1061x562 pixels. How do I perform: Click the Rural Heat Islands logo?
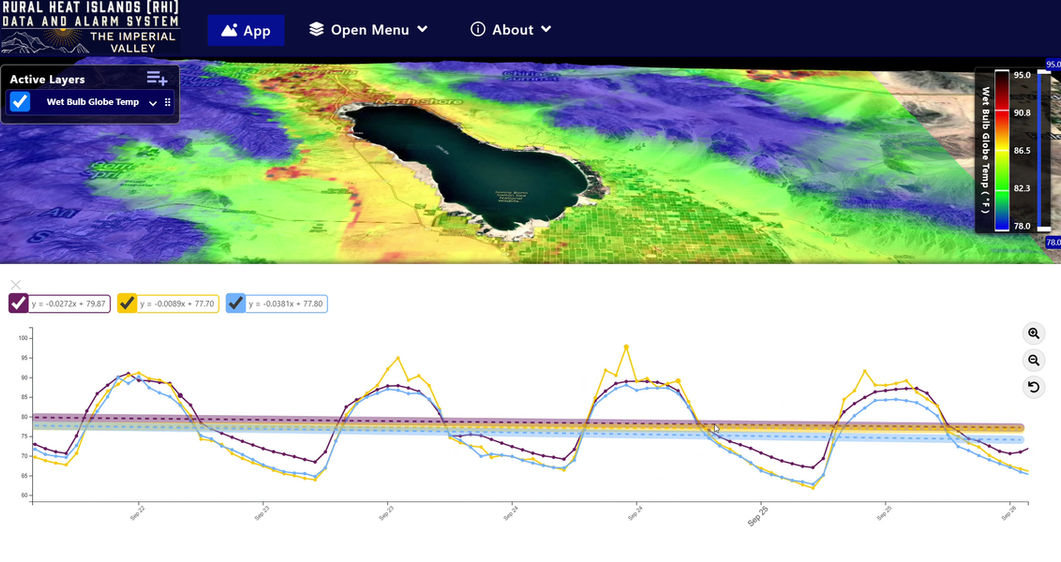(x=91, y=28)
